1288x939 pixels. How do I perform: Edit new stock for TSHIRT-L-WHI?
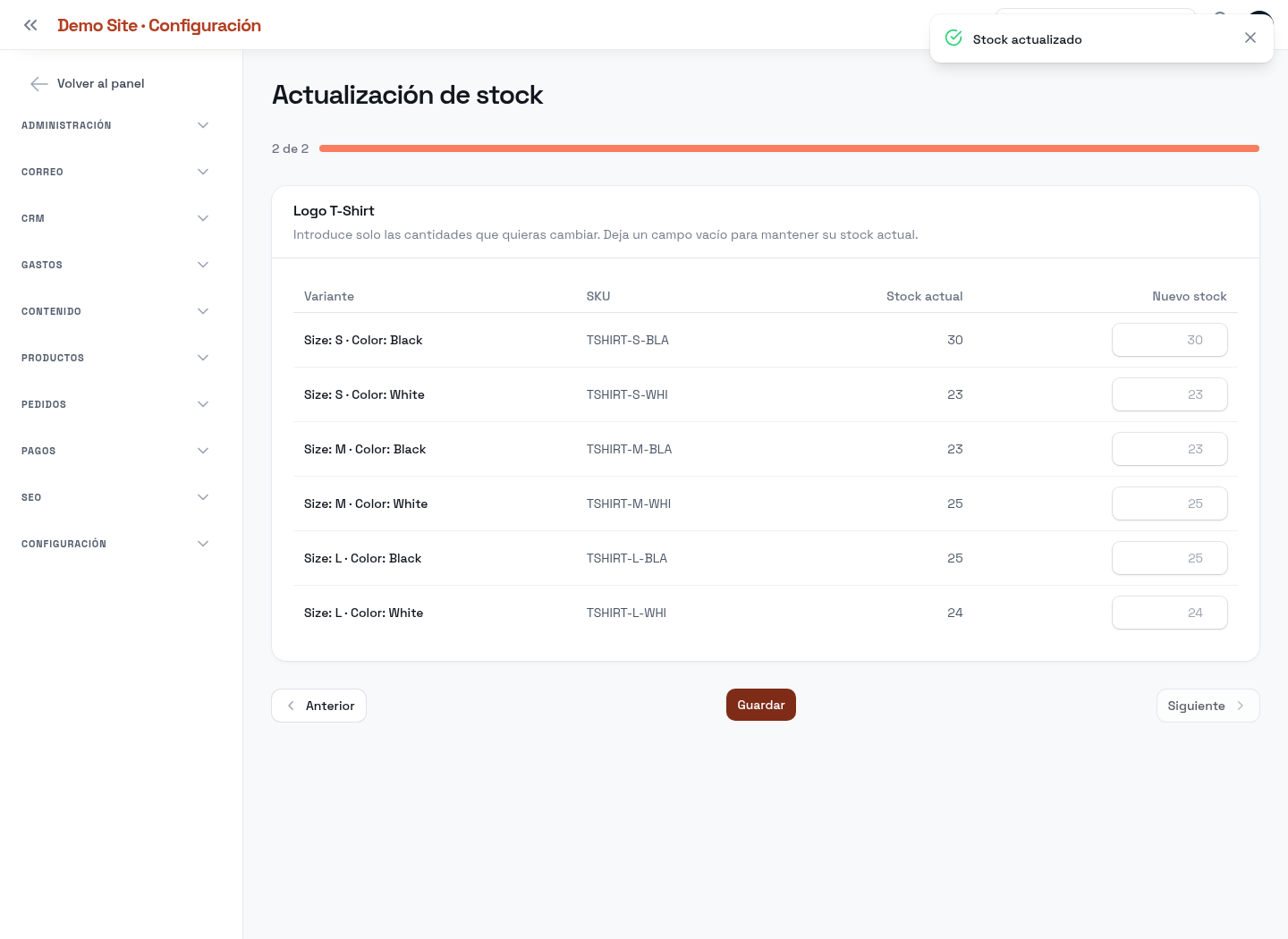click(1170, 613)
